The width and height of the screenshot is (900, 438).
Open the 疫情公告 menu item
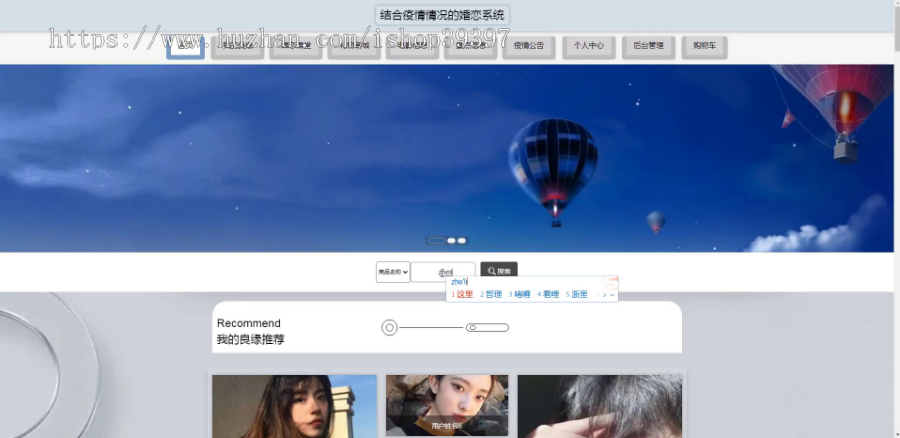[529, 47]
